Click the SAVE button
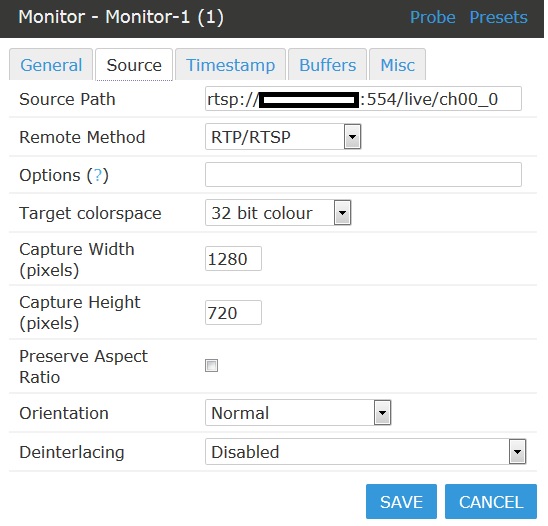Image resolution: width=548 pixels, height=526 pixels. [401, 502]
